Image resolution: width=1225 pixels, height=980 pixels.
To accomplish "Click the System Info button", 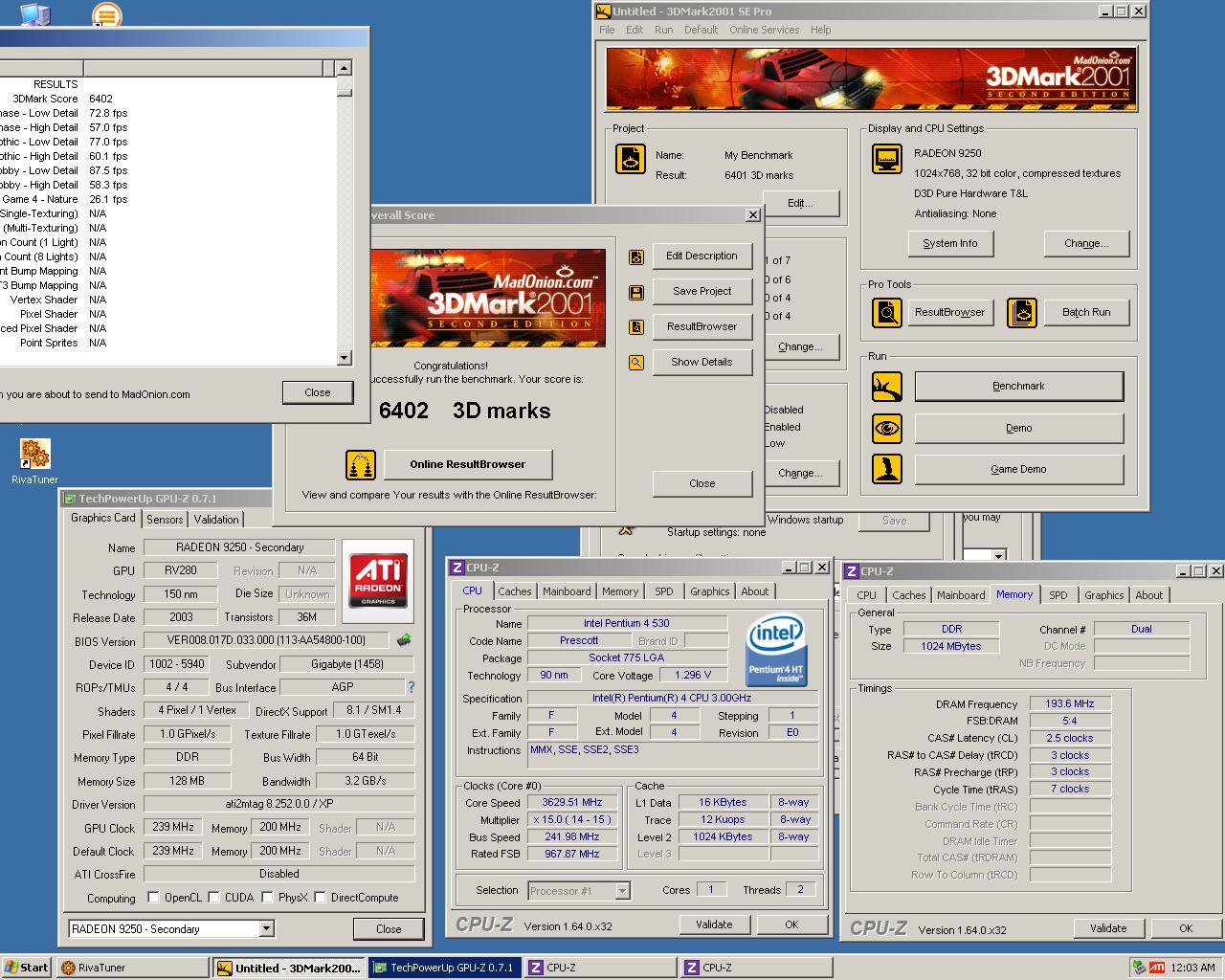I will click(950, 244).
